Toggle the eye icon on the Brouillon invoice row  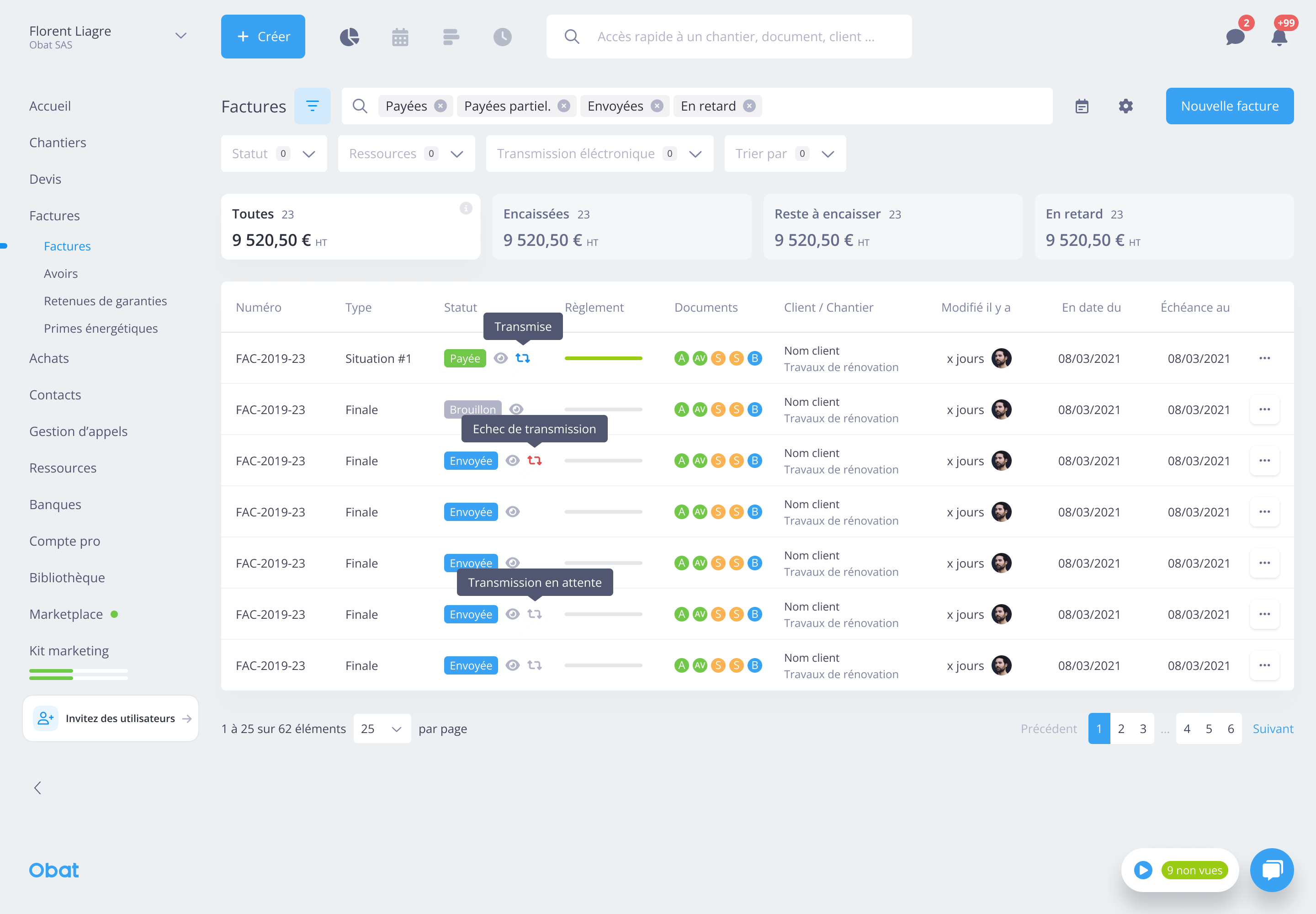[516, 409]
